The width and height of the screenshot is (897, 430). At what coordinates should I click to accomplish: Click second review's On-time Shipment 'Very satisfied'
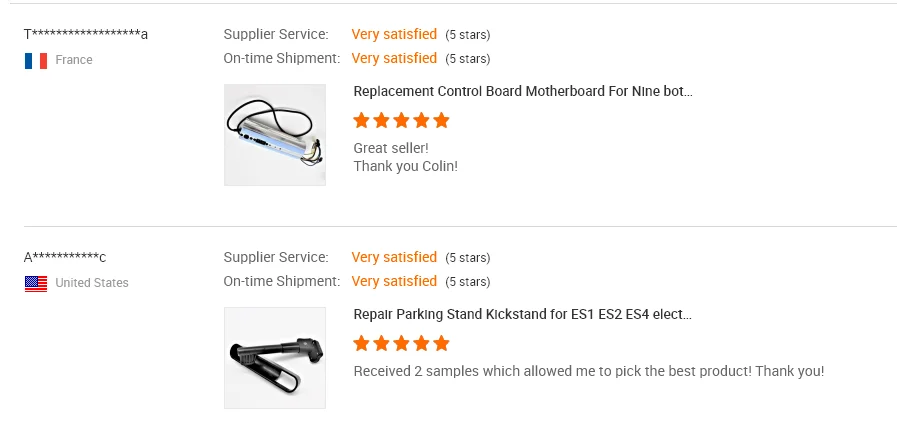point(394,281)
